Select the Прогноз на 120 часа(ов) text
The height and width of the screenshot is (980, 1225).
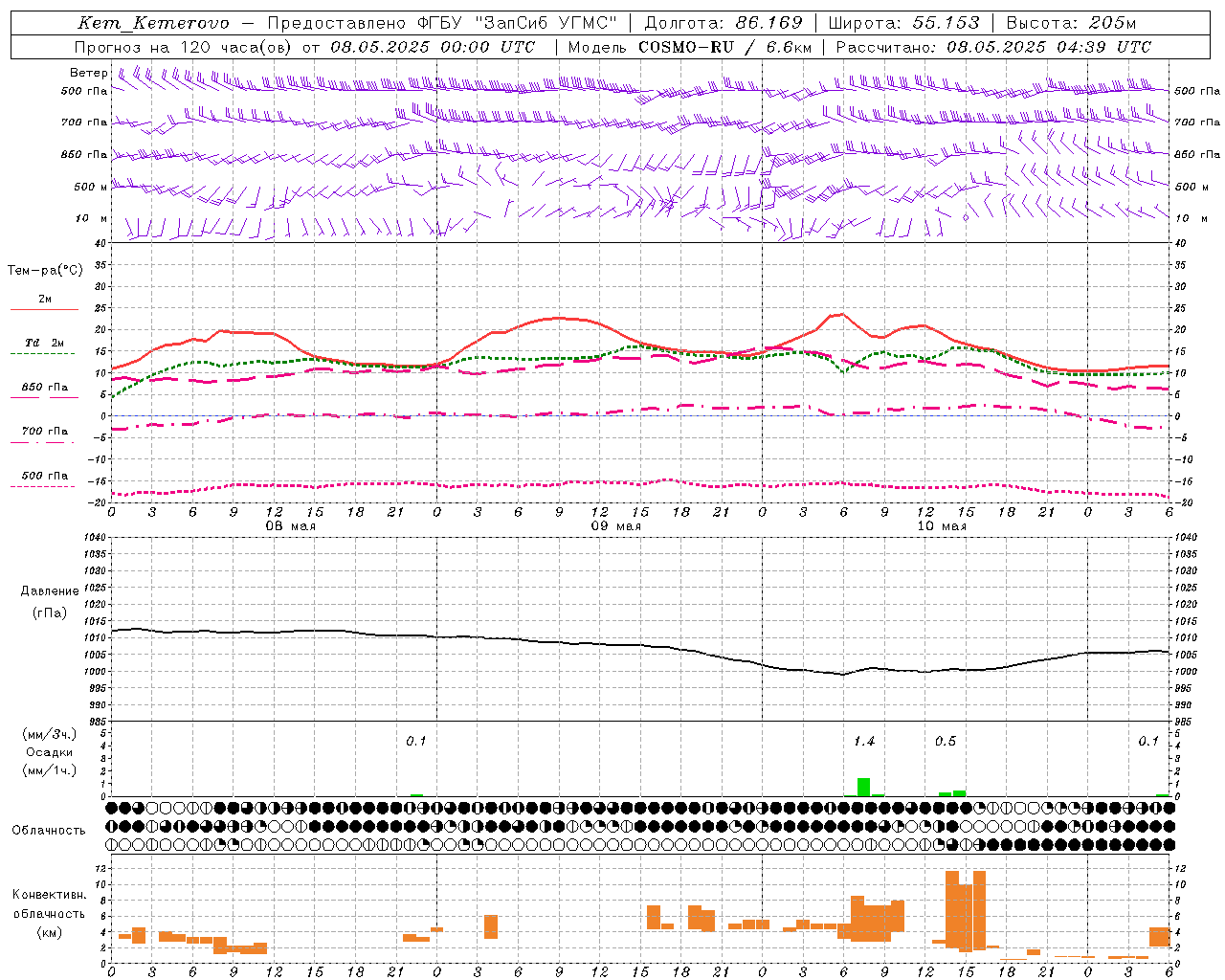coord(185,47)
